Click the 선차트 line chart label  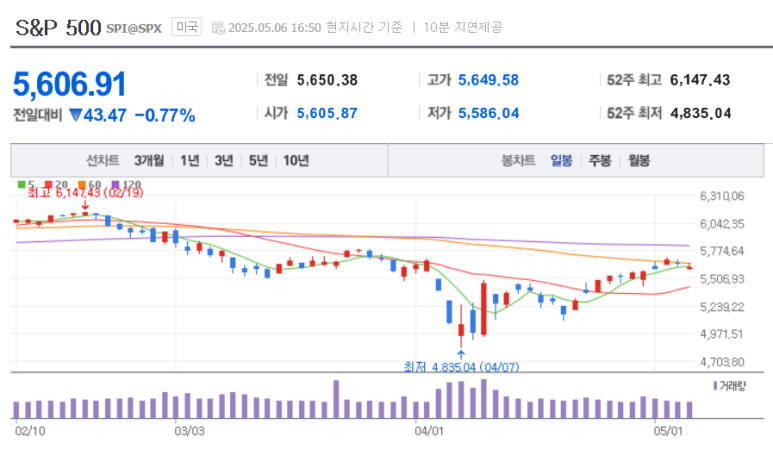pyautogui.click(x=103, y=160)
